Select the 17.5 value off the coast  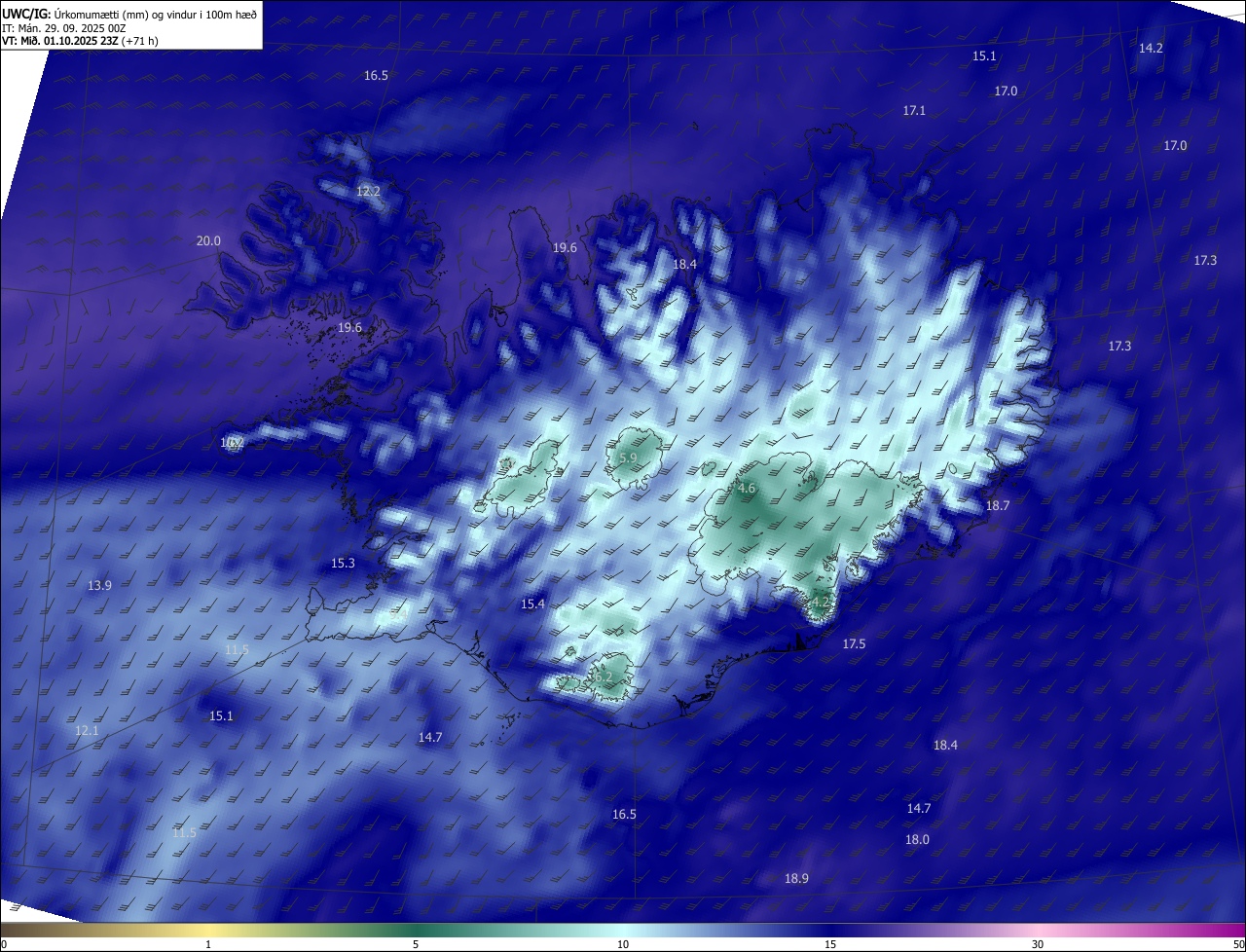854,644
